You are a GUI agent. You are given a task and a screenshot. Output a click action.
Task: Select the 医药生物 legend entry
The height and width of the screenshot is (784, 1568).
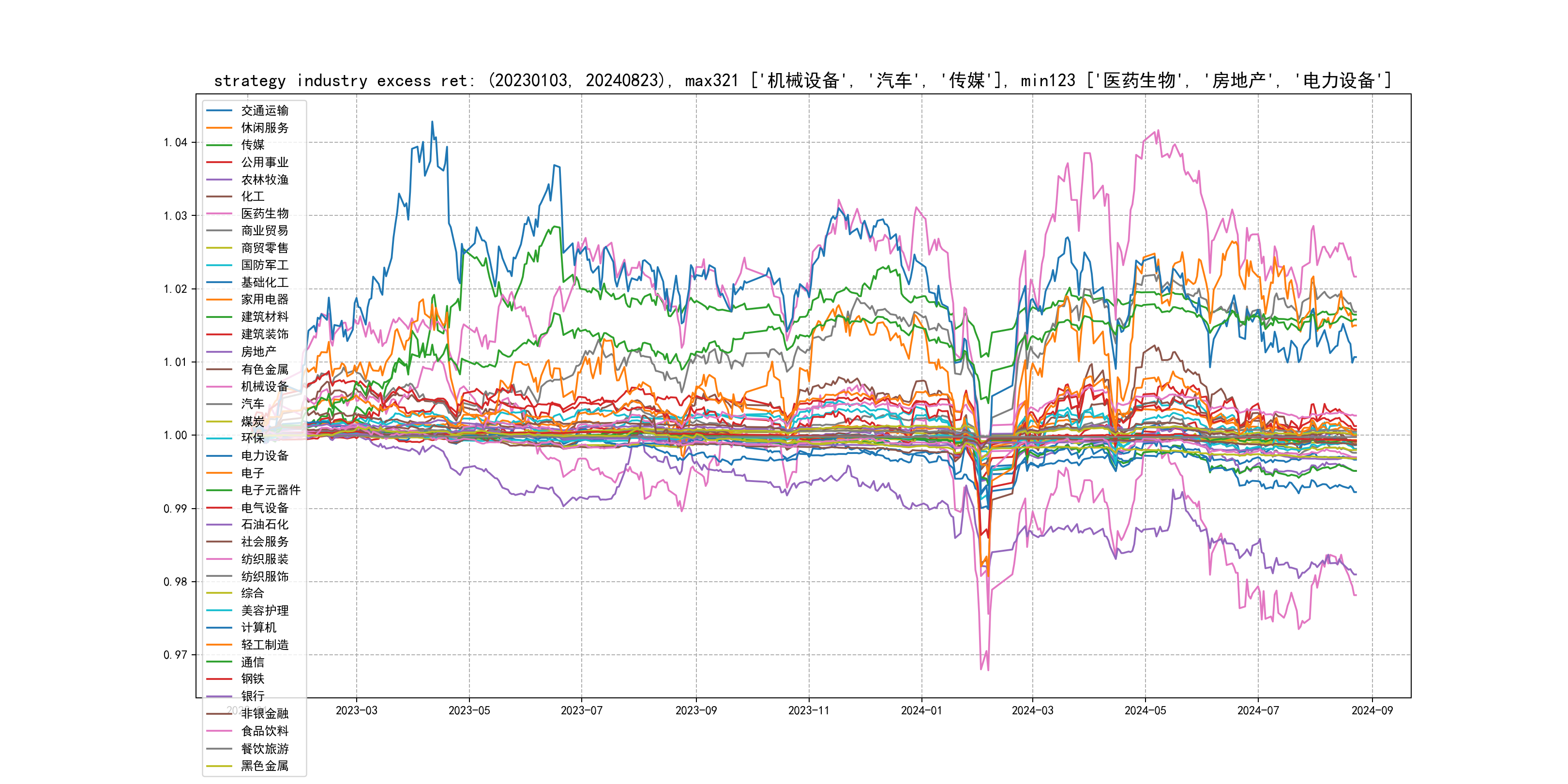point(264,213)
